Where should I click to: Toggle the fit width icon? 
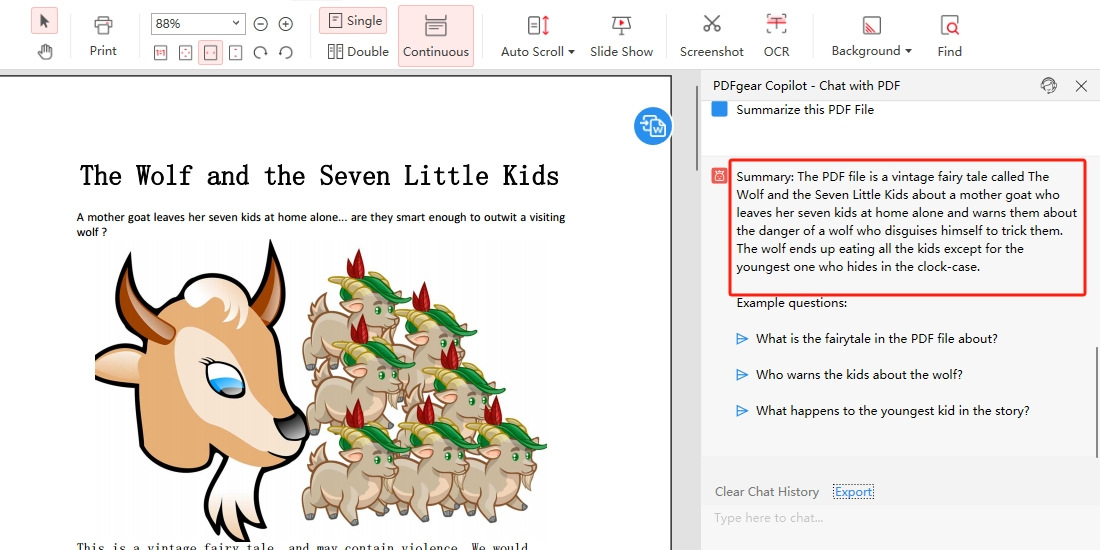click(210, 53)
